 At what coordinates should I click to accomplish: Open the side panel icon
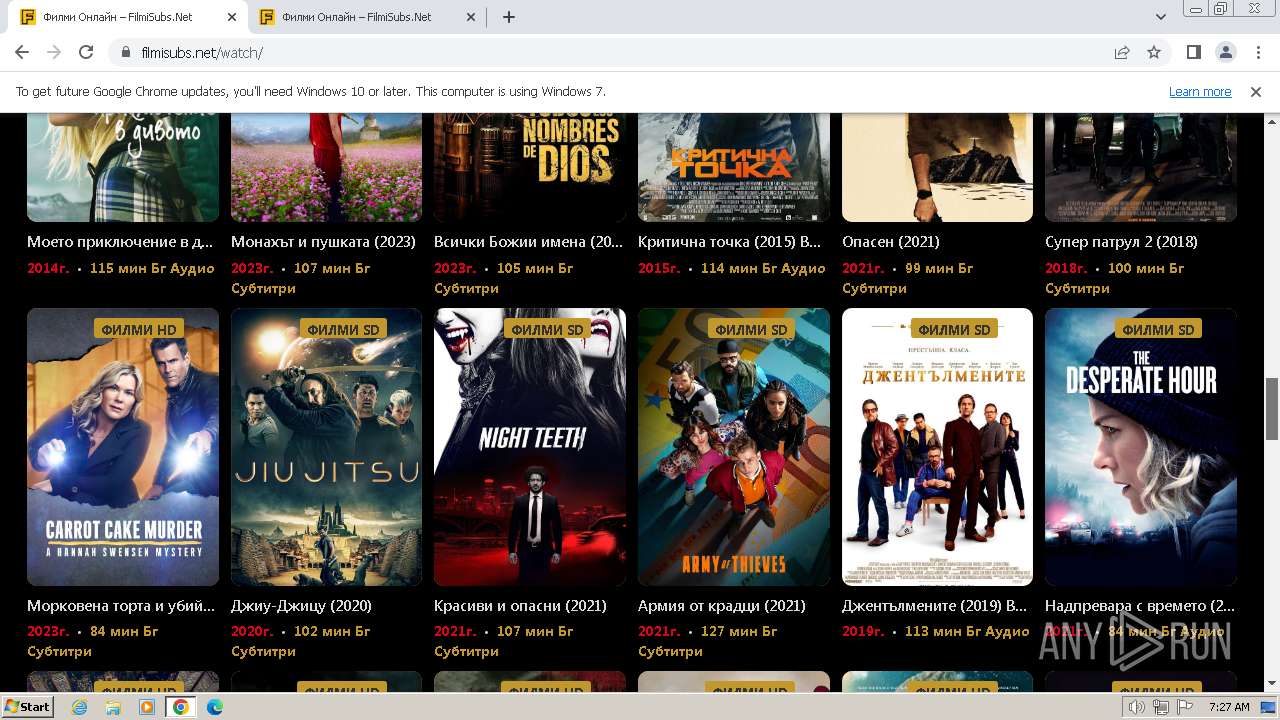(1194, 52)
